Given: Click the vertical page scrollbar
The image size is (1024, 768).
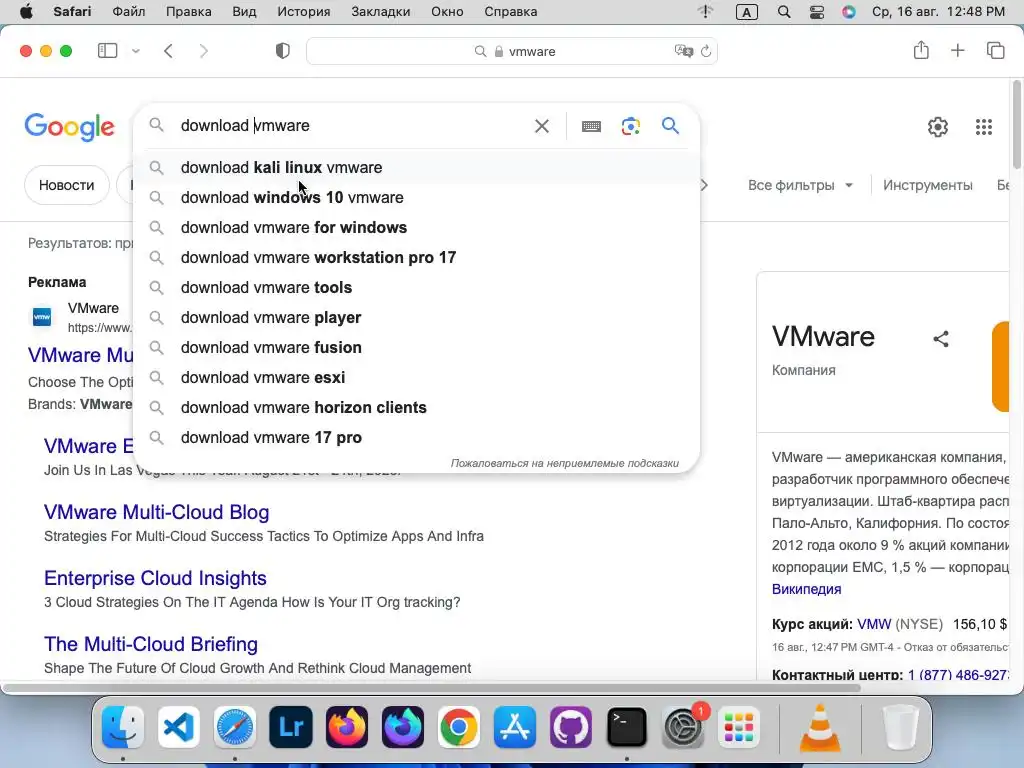Looking at the screenshot, I should click(x=1017, y=124).
